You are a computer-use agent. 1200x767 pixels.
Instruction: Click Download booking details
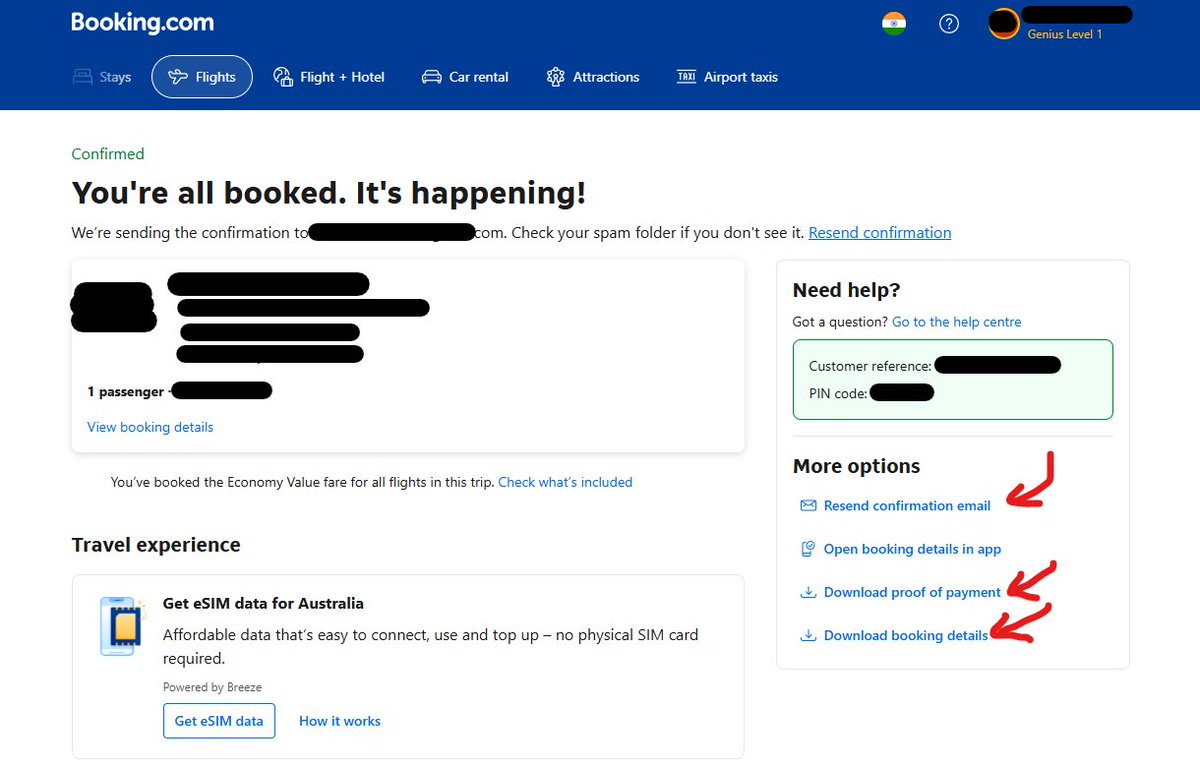(895, 635)
